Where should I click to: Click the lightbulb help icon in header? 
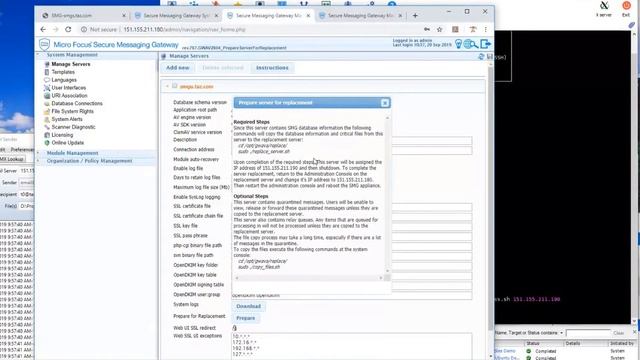point(458,44)
